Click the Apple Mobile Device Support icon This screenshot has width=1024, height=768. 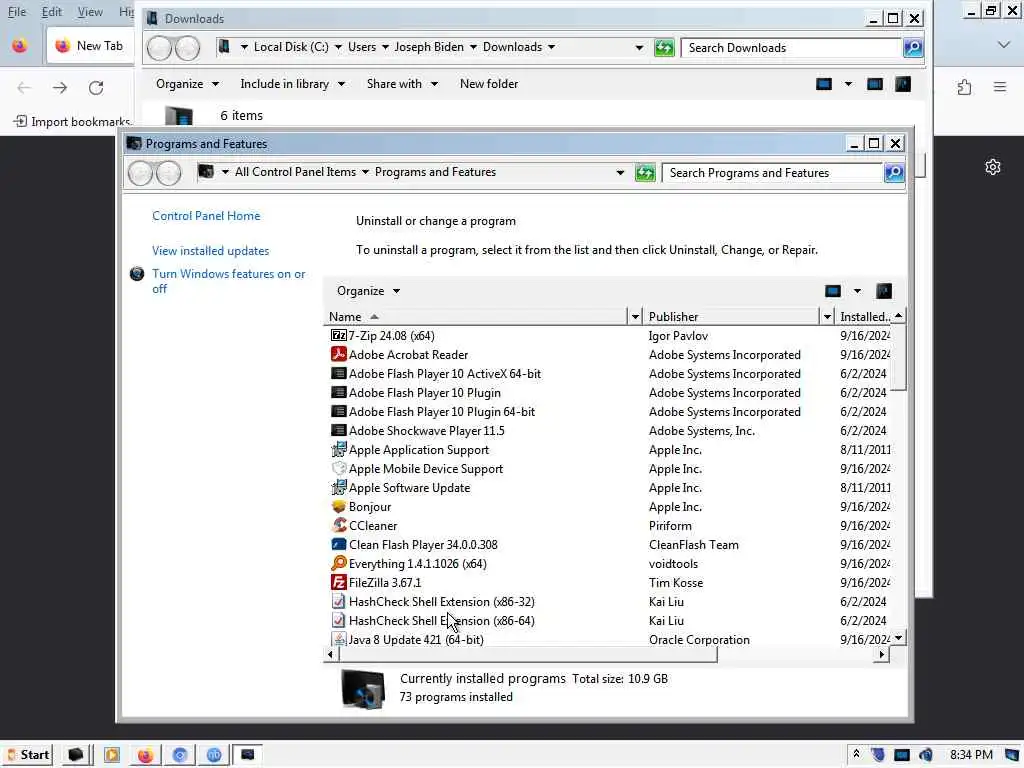(x=338, y=468)
